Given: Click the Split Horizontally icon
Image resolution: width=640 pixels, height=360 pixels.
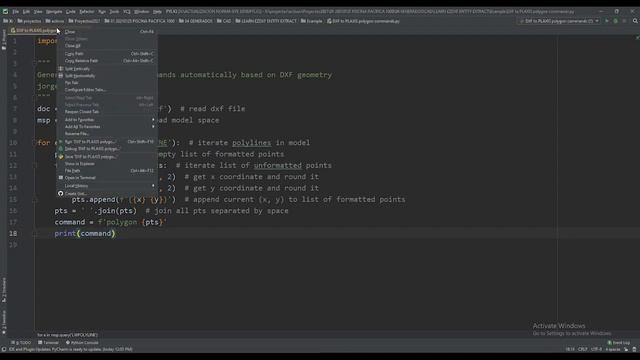Looking at the screenshot, I should [61, 76].
